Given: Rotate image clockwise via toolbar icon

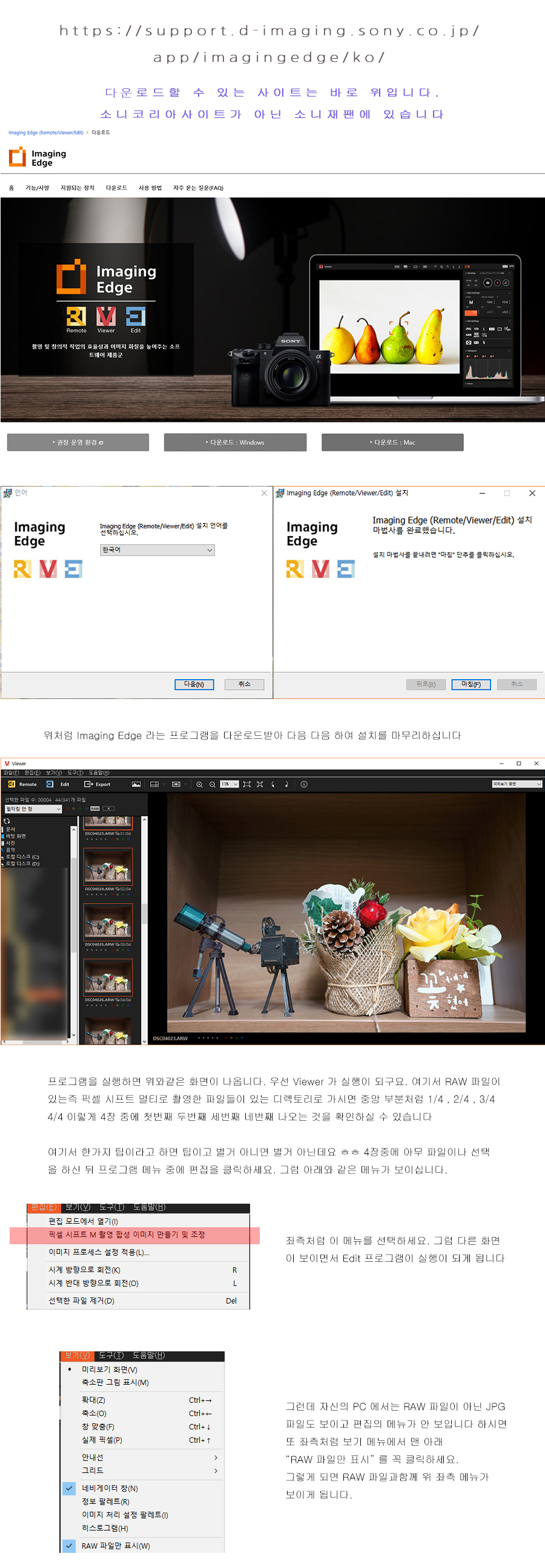Looking at the screenshot, I should (286, 784).
